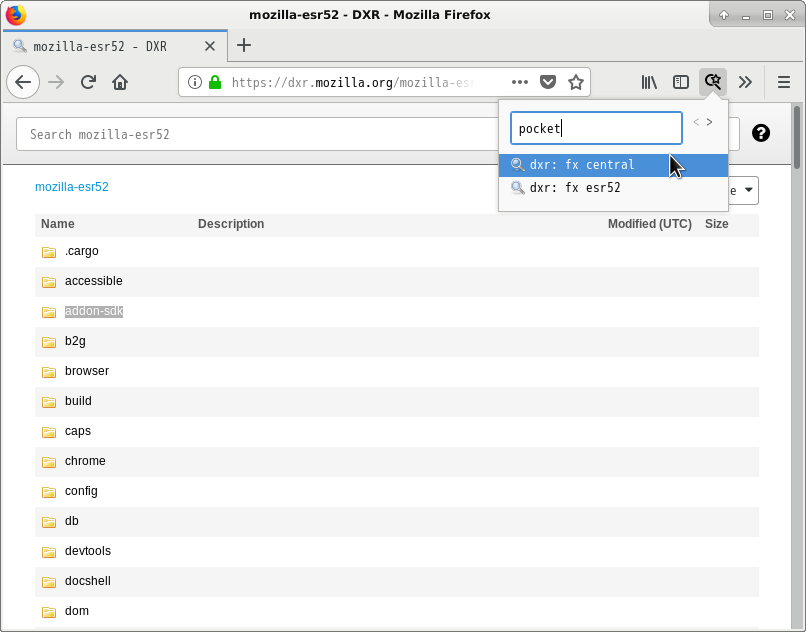Image resolution: width=806 pixels, height=632 pixels.
Task: Close the mozilla-esr52 - DXR tab
Action: click(210, 46)
